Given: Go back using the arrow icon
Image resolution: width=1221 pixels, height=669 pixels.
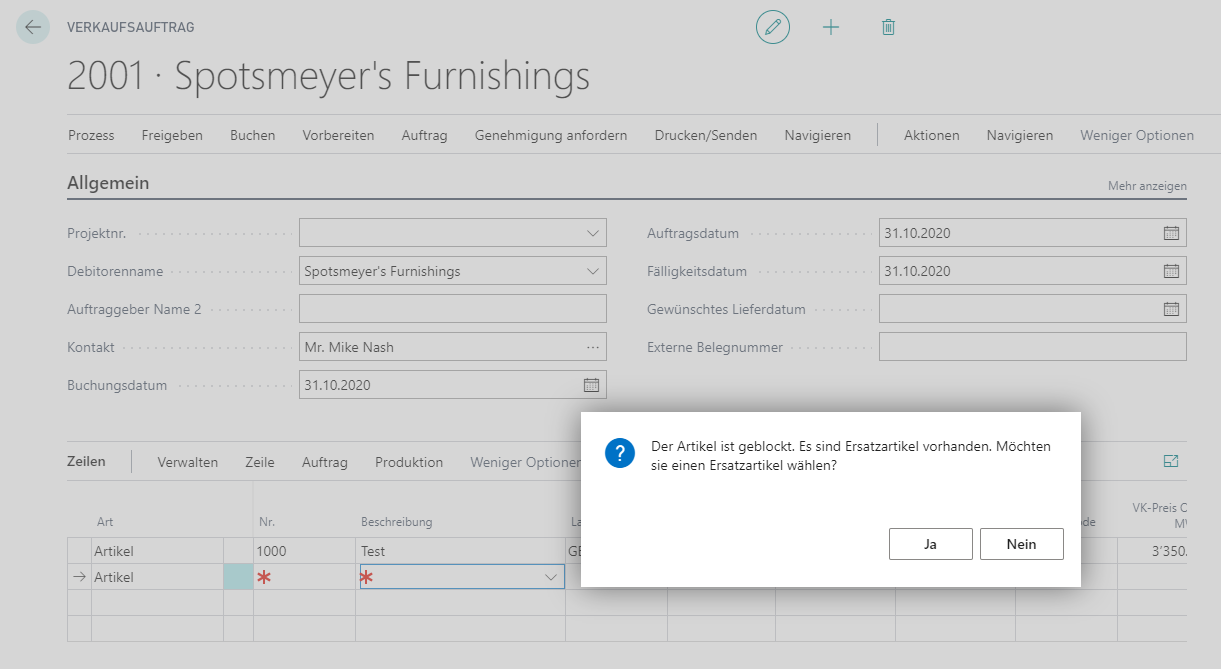Looking at the screenshot, I should point(33,27).
